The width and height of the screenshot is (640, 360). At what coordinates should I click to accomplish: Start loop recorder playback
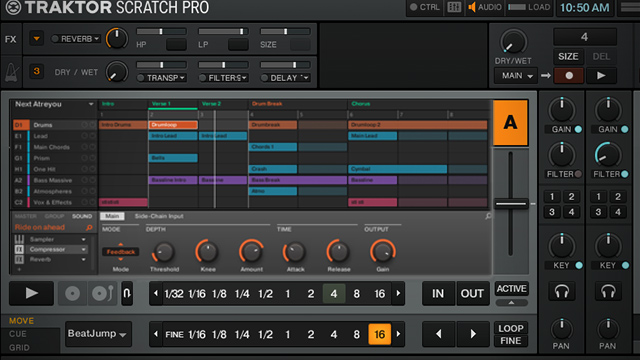(x=601, y=76)
